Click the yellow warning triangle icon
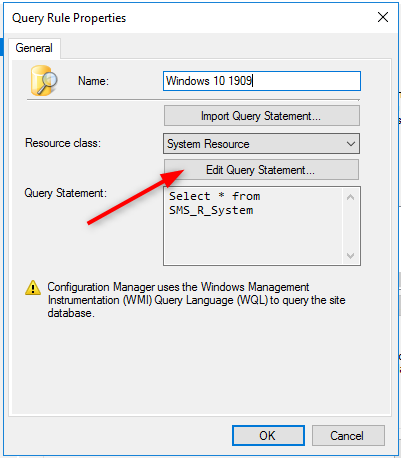The width and height of the screenshot is (401, 458). (x=33, y=288)
